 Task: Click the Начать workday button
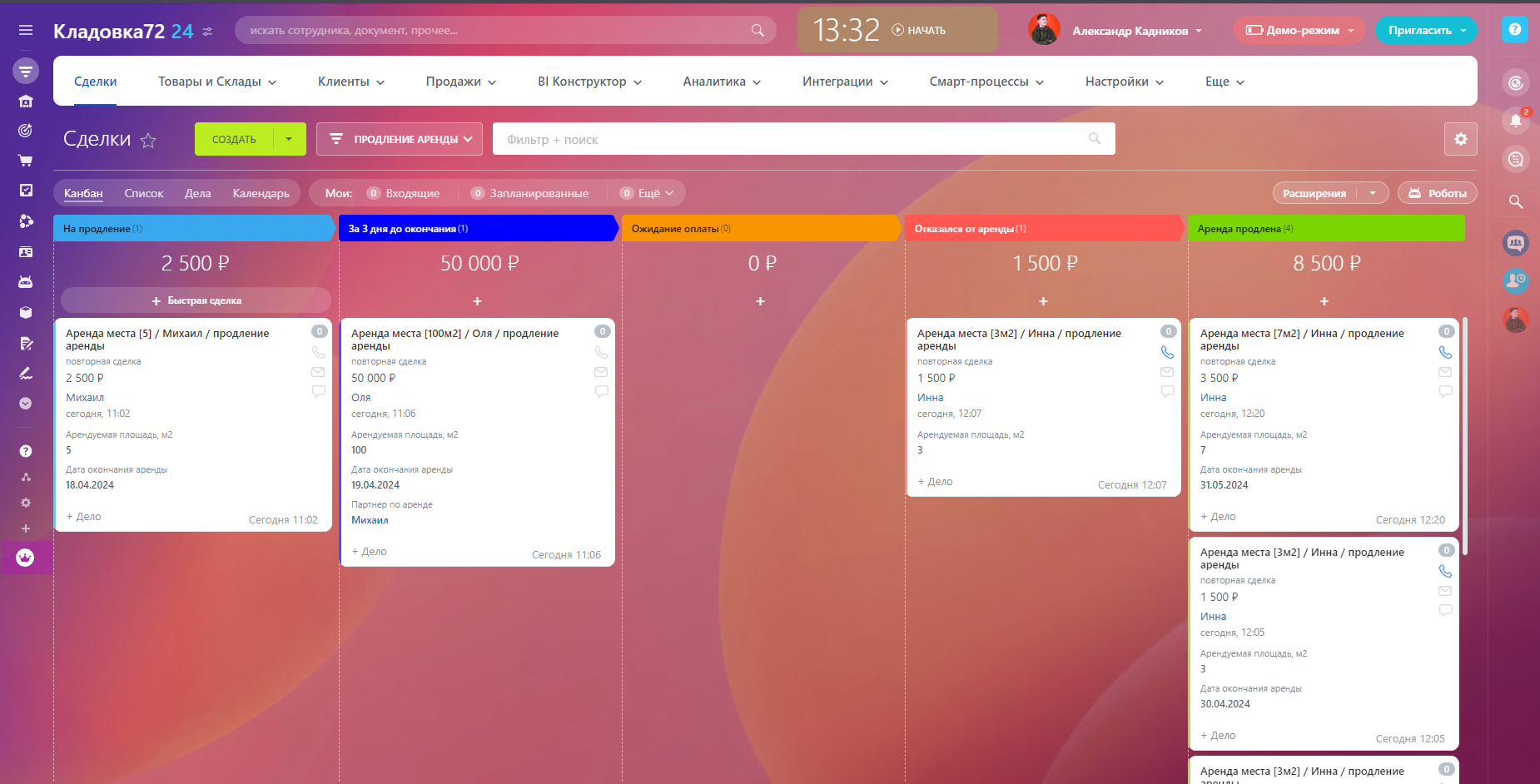[919, 30]
